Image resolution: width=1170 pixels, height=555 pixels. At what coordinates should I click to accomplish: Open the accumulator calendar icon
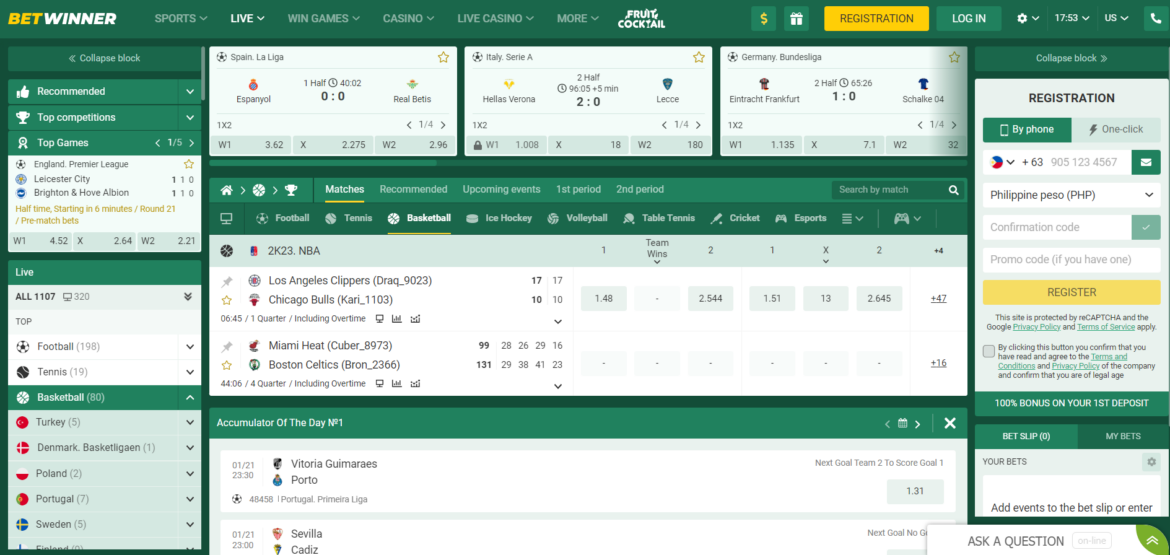click(902, 423)
